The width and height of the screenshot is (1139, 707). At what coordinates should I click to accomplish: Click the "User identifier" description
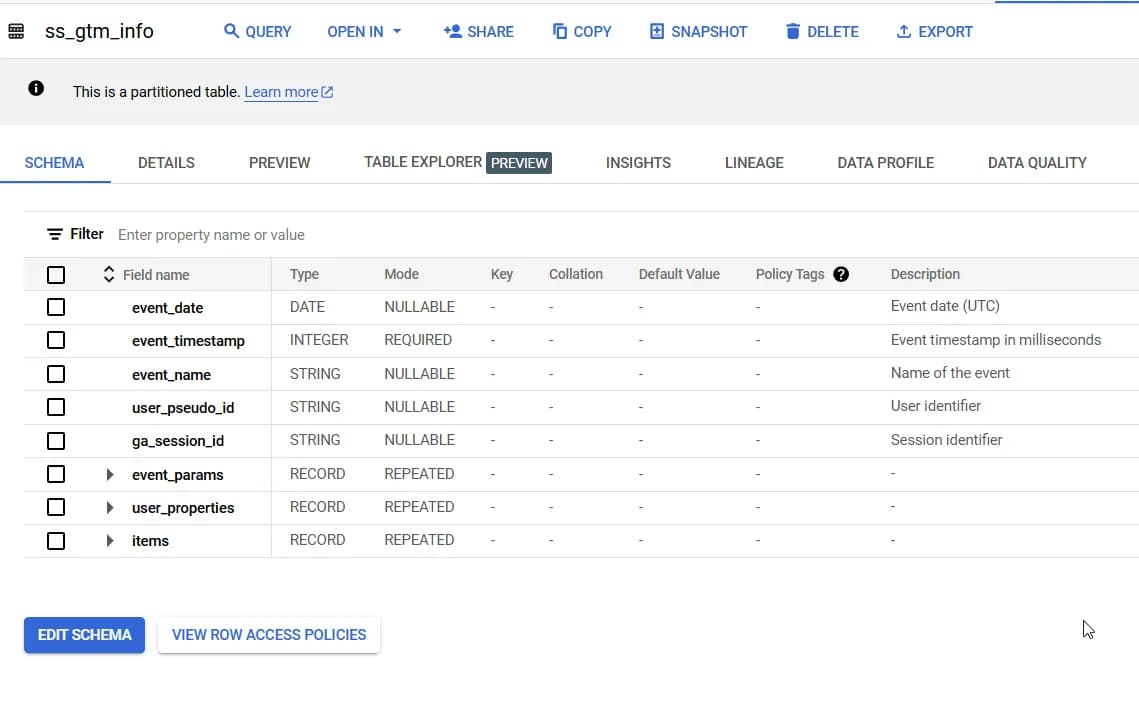(936, 405)
